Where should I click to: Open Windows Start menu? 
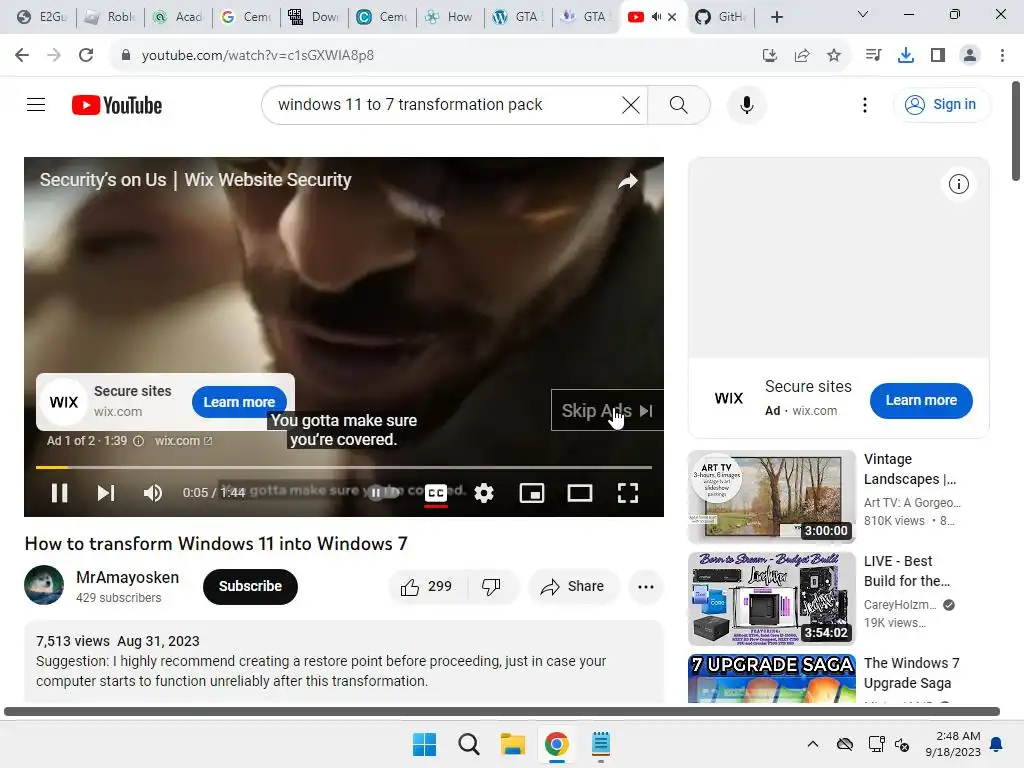coord(424,744)
